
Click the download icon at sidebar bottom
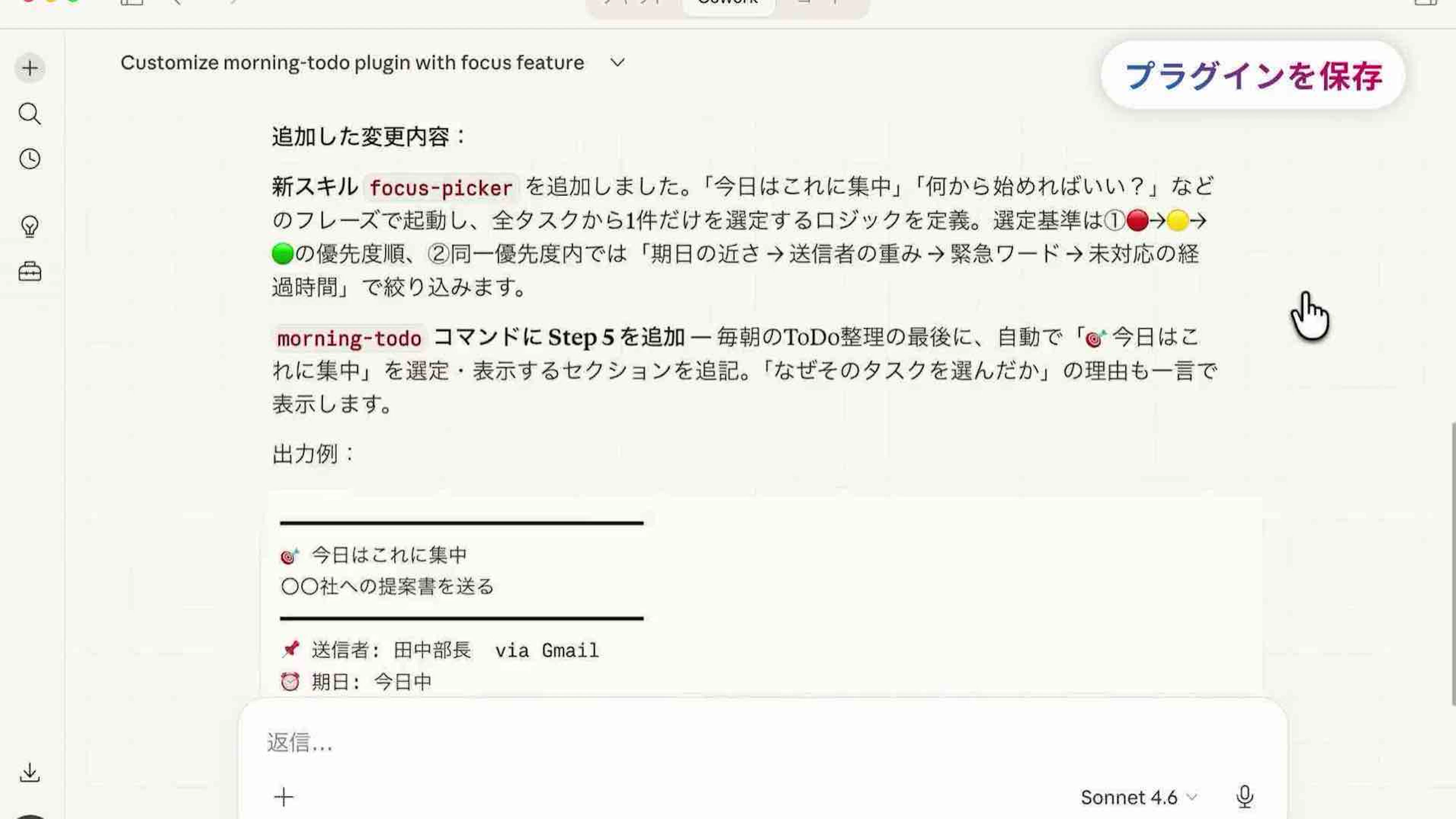[30, 773]
